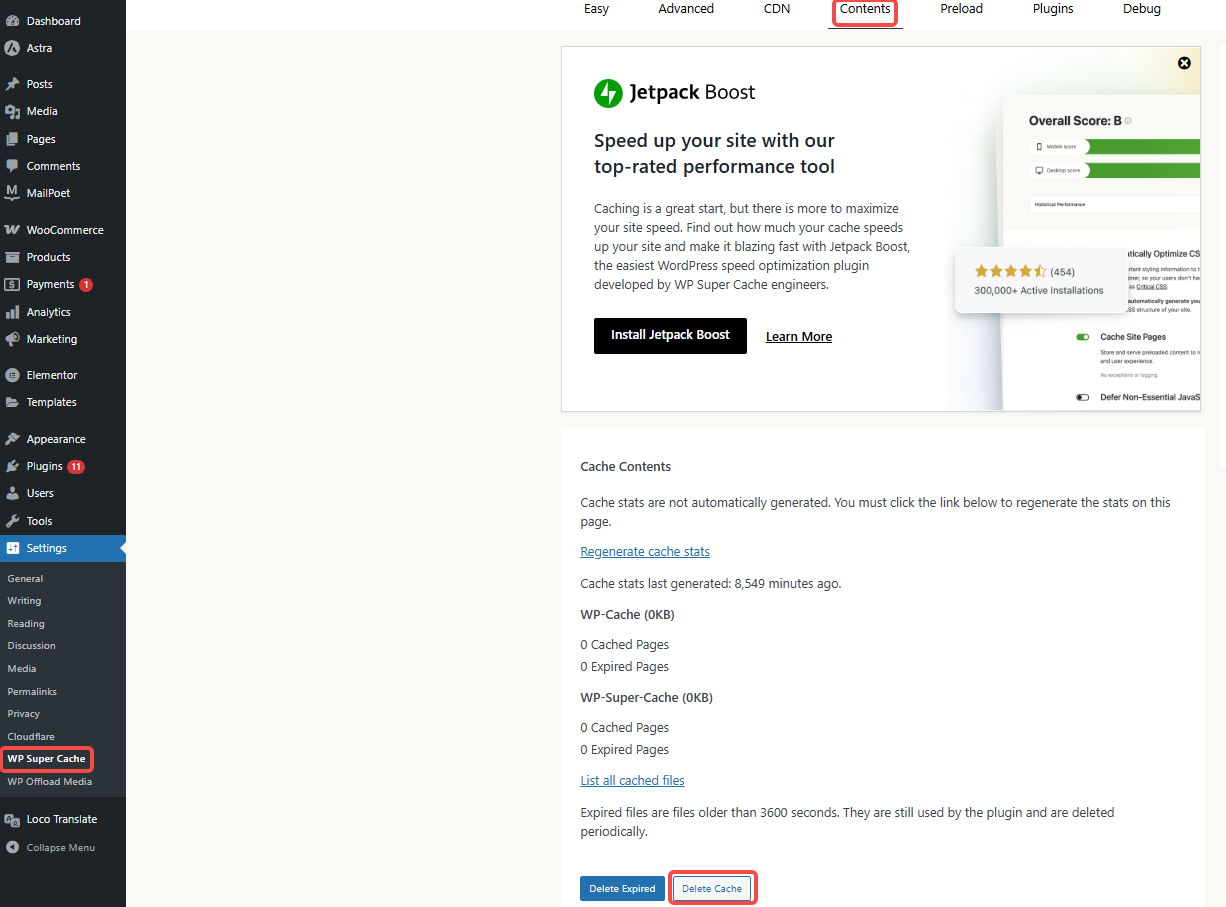This screenshot has height=907, width=1226.
Task: Click the Install Jetpack Boost button
Action: pyautogui.click(x=670, y=335)
